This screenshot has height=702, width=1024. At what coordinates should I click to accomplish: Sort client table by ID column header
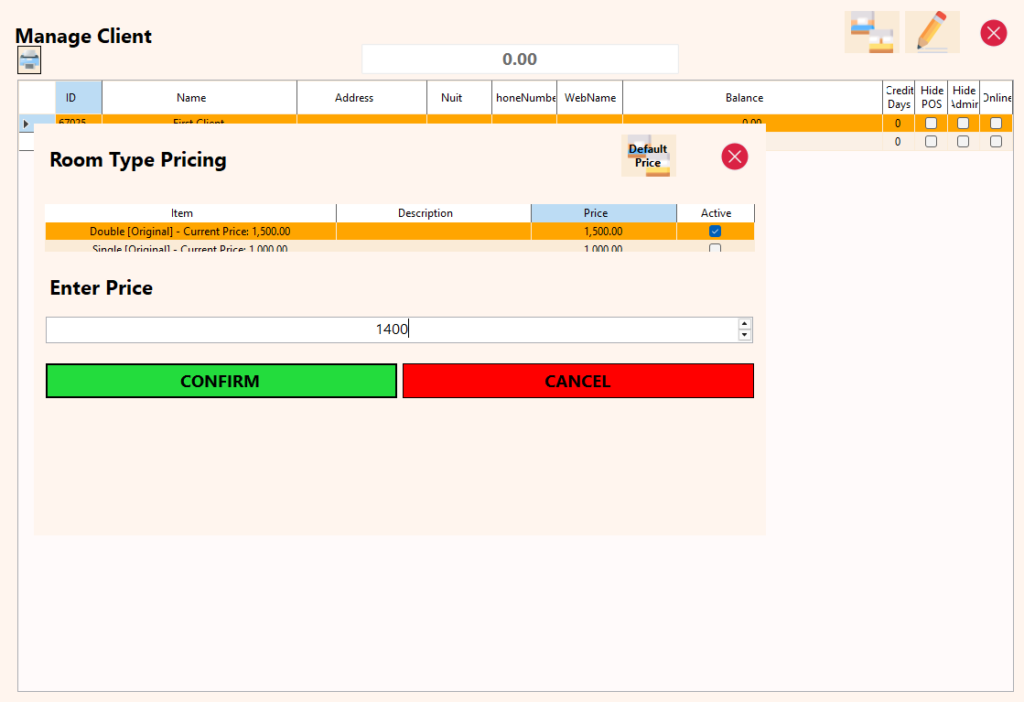point(71,98)
